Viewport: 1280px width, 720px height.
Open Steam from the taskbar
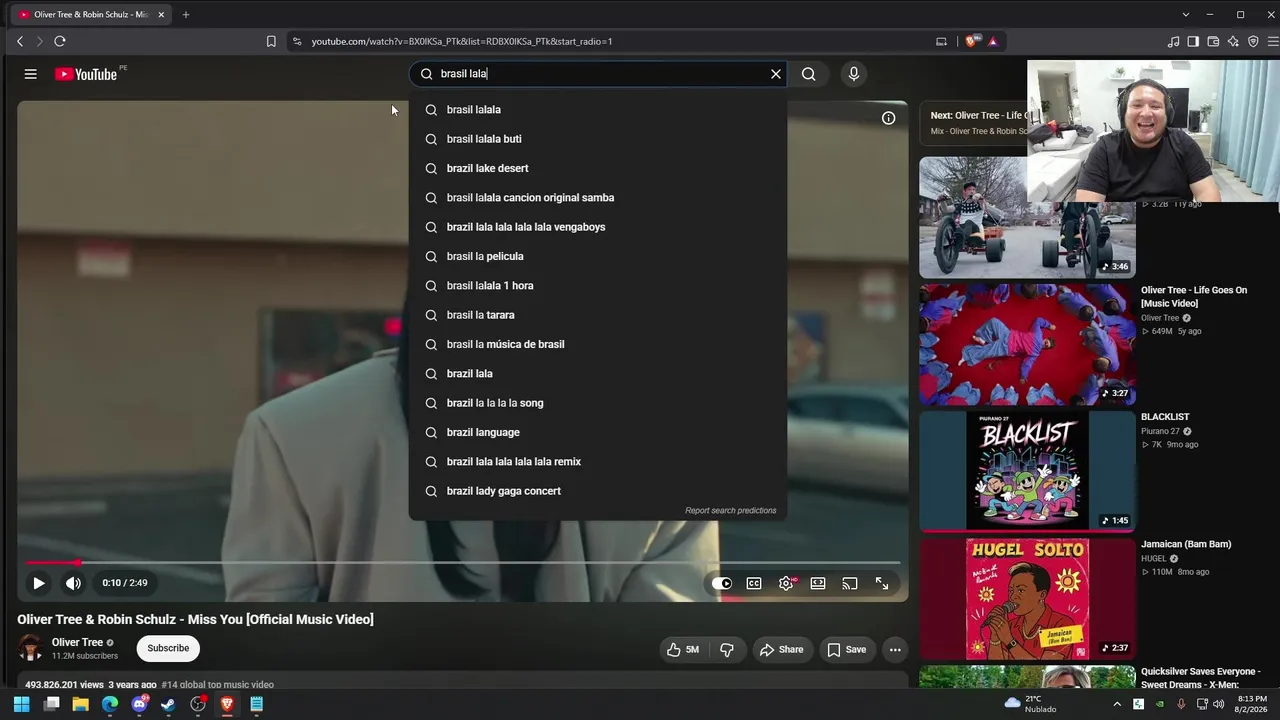point(168,704)
